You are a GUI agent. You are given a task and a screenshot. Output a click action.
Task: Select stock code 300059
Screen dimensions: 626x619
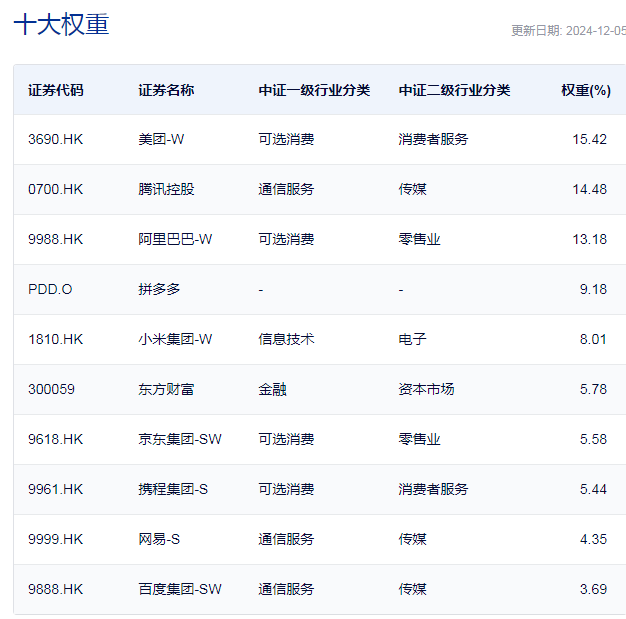coord(51,389)
